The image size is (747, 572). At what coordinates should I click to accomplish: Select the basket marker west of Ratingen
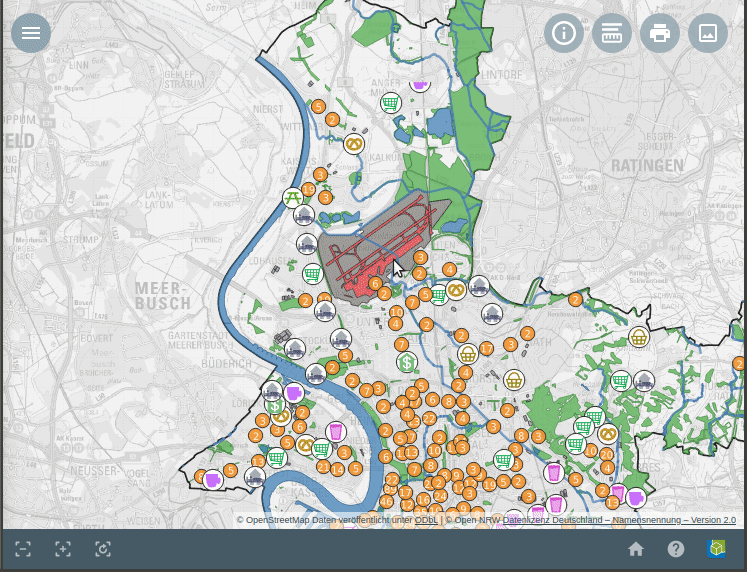click(x=639, y=337)
